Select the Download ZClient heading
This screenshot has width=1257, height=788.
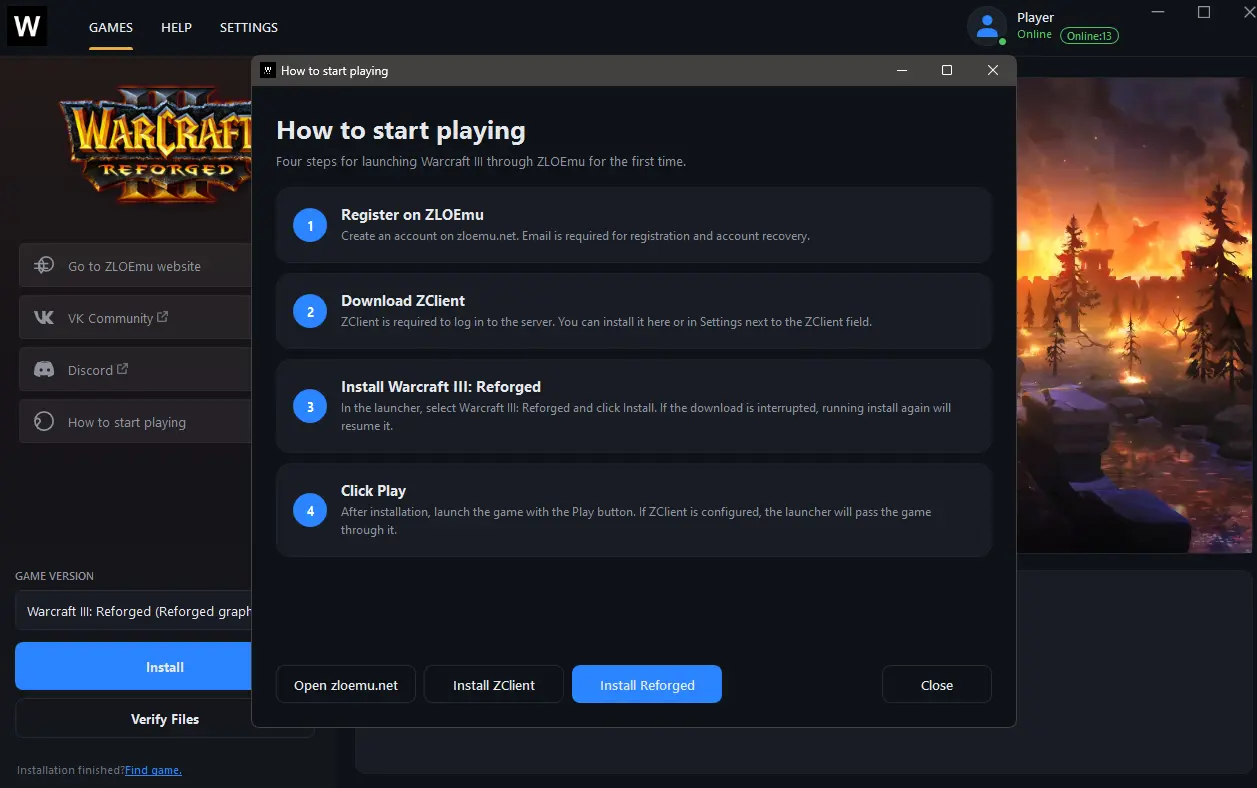[403, 301]
